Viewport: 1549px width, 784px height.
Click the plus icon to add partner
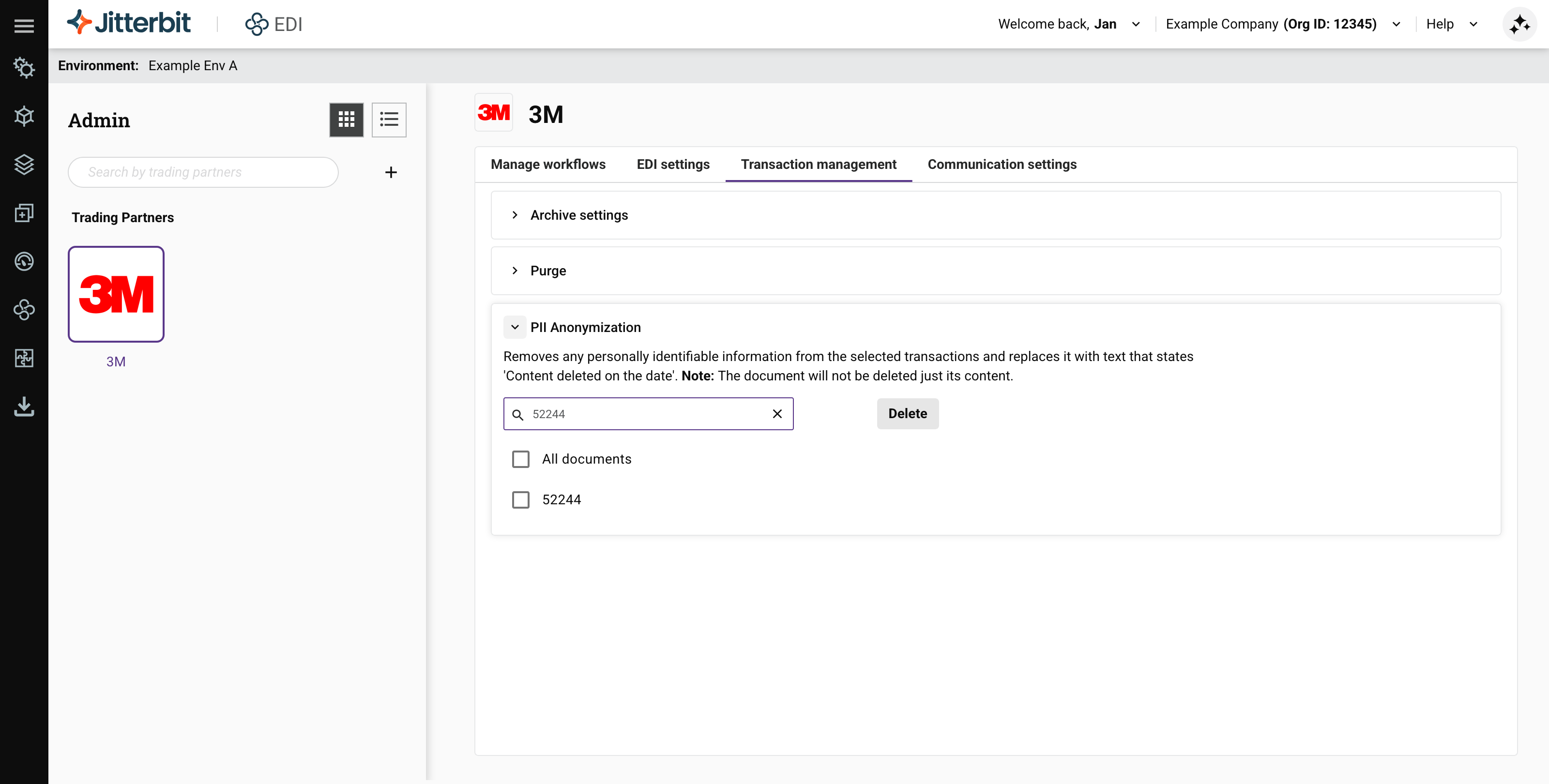click(x=391, y=173)
